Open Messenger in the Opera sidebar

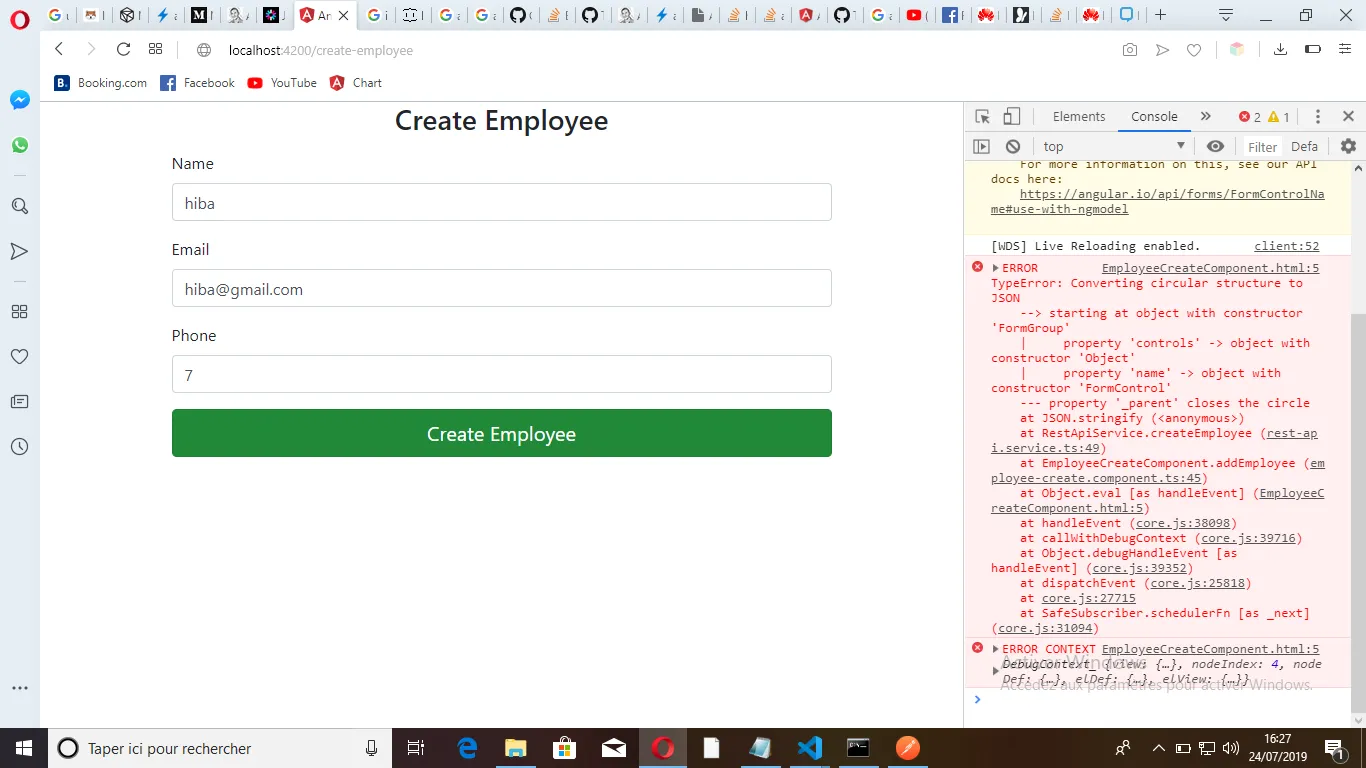pos(20,100)
